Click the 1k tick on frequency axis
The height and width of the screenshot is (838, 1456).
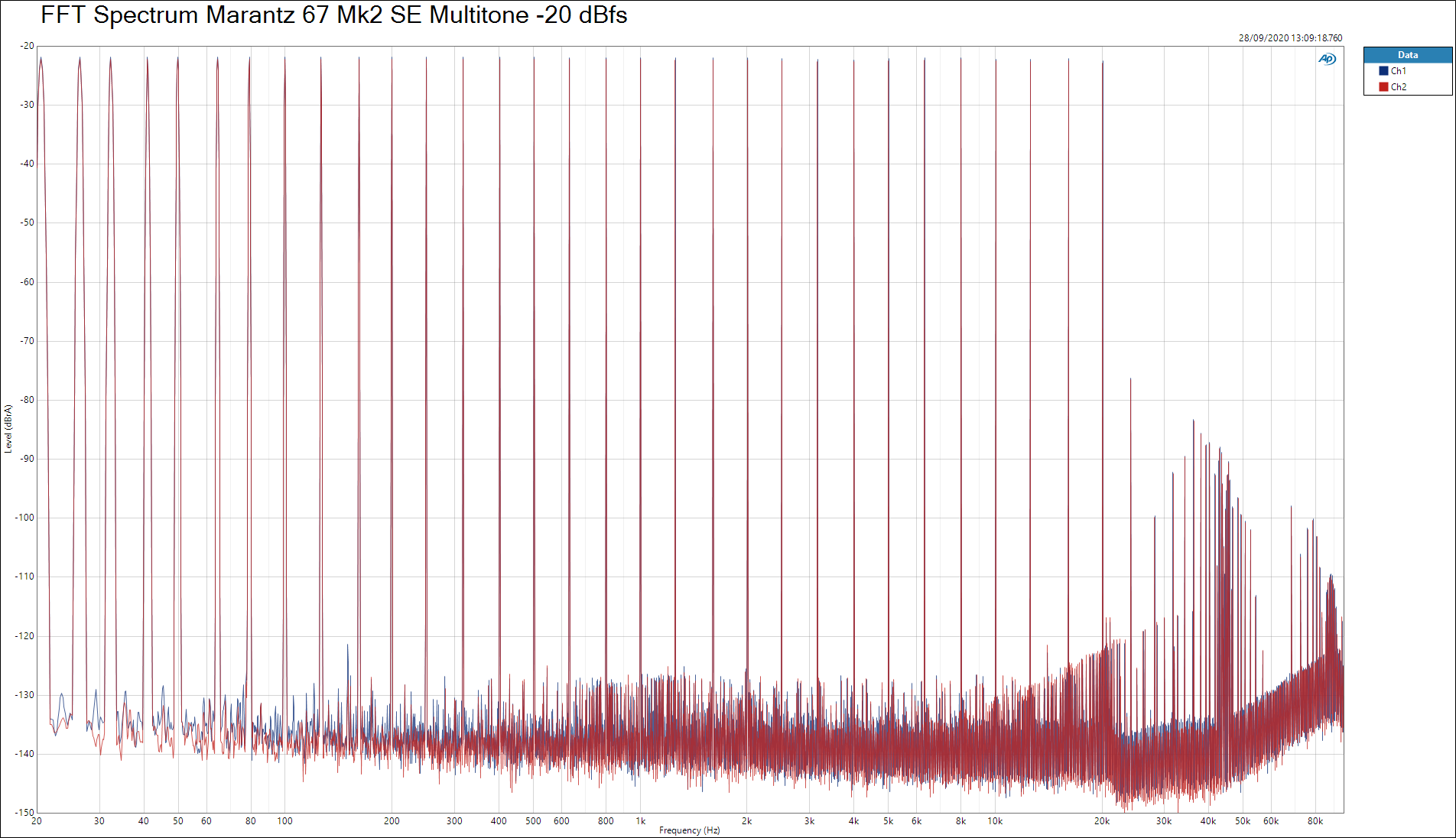tap(641, 821)
